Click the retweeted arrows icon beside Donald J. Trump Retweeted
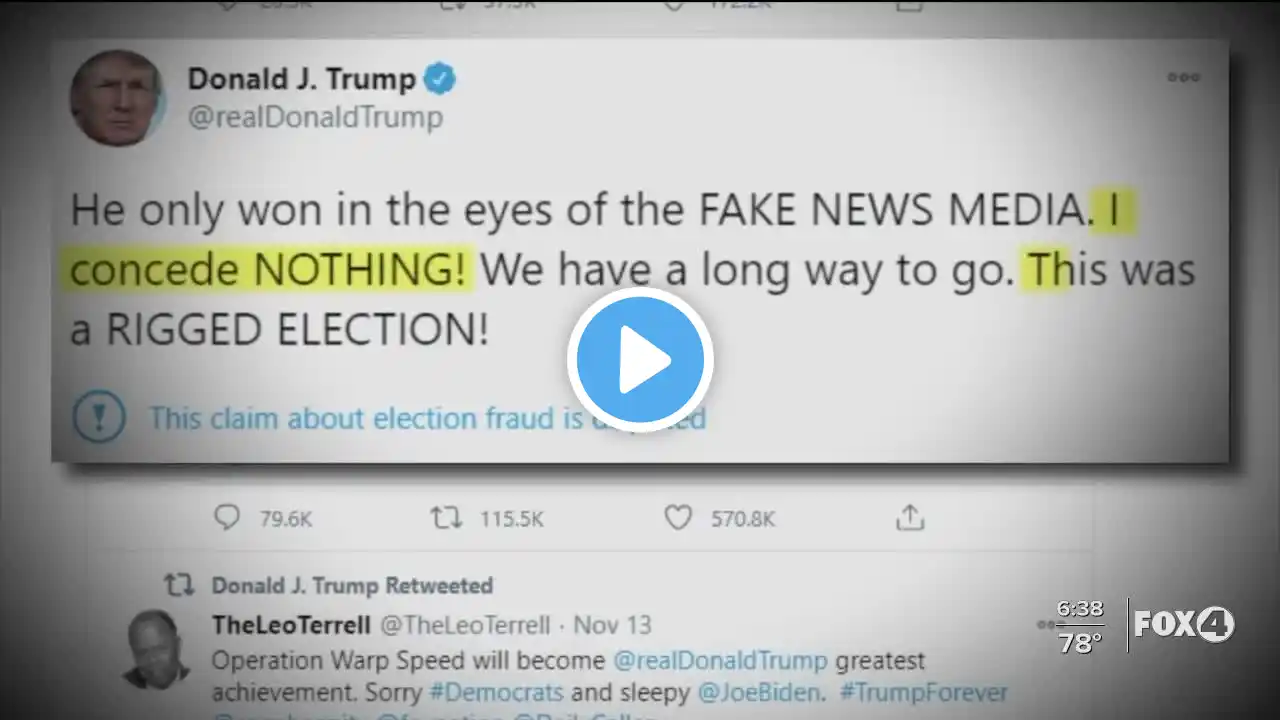The height and width of the screenshot is (720, 1280). tap(178, 585)
